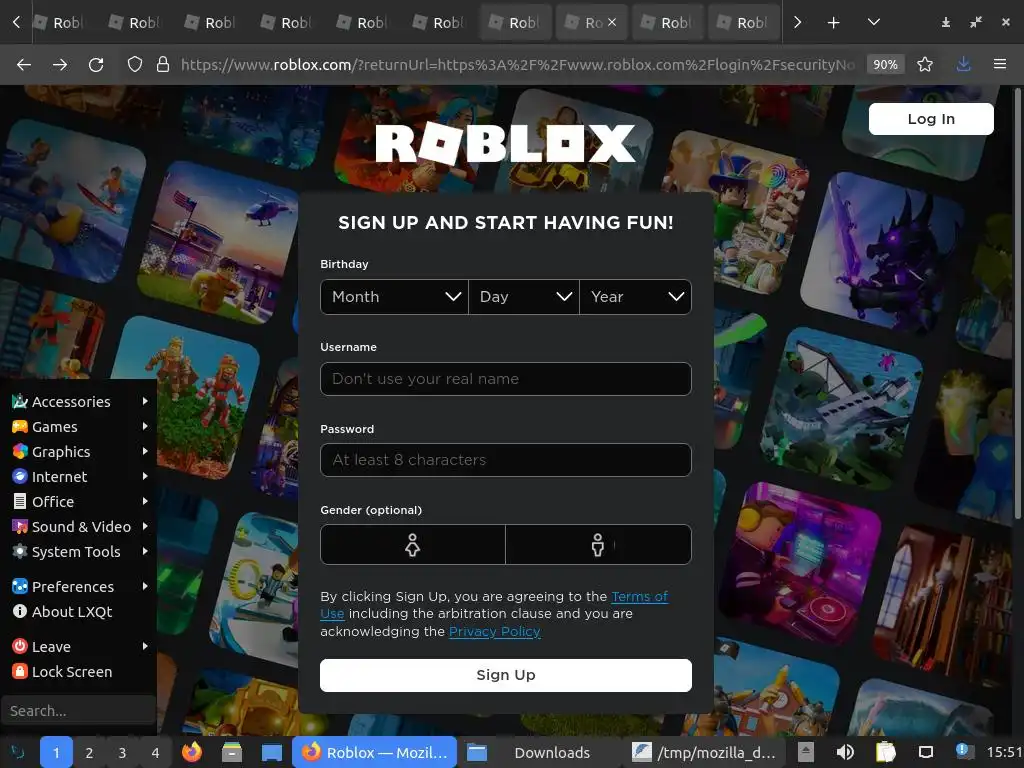Open the Terms of Use link

tap(639, 596)
